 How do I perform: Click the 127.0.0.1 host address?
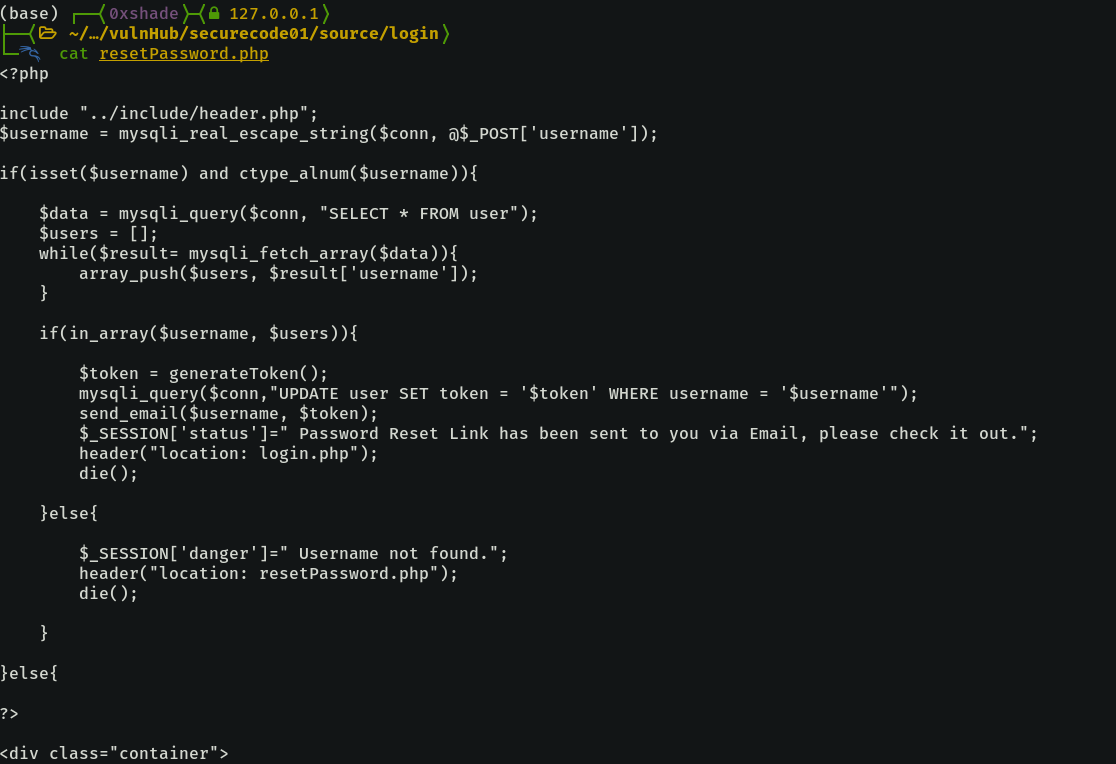coord(275,14)
